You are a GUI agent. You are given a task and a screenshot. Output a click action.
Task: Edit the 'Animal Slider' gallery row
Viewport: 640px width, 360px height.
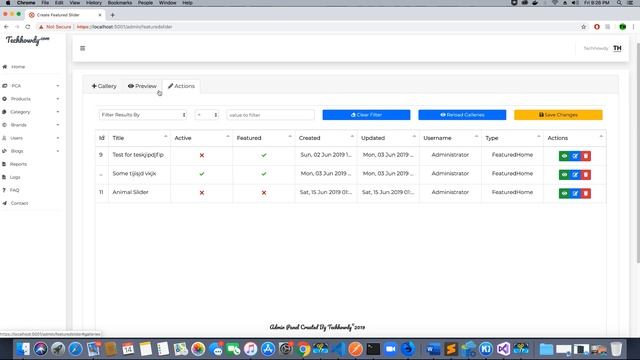pyautogui.click(x=575, y=193)
